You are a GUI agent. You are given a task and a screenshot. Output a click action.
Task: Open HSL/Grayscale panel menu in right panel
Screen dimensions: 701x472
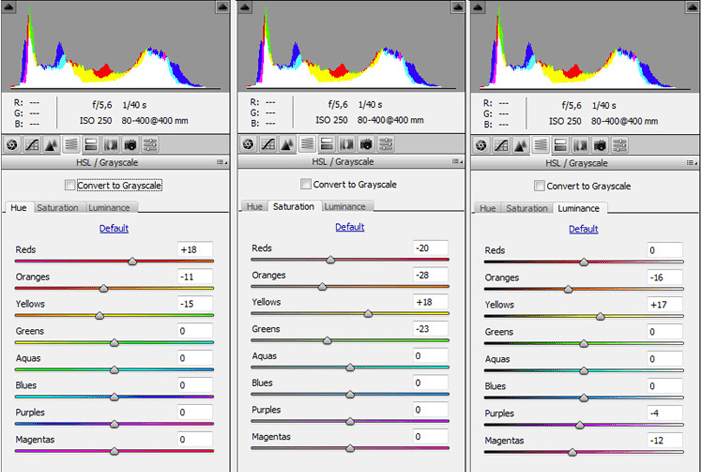tap(691, 162)
